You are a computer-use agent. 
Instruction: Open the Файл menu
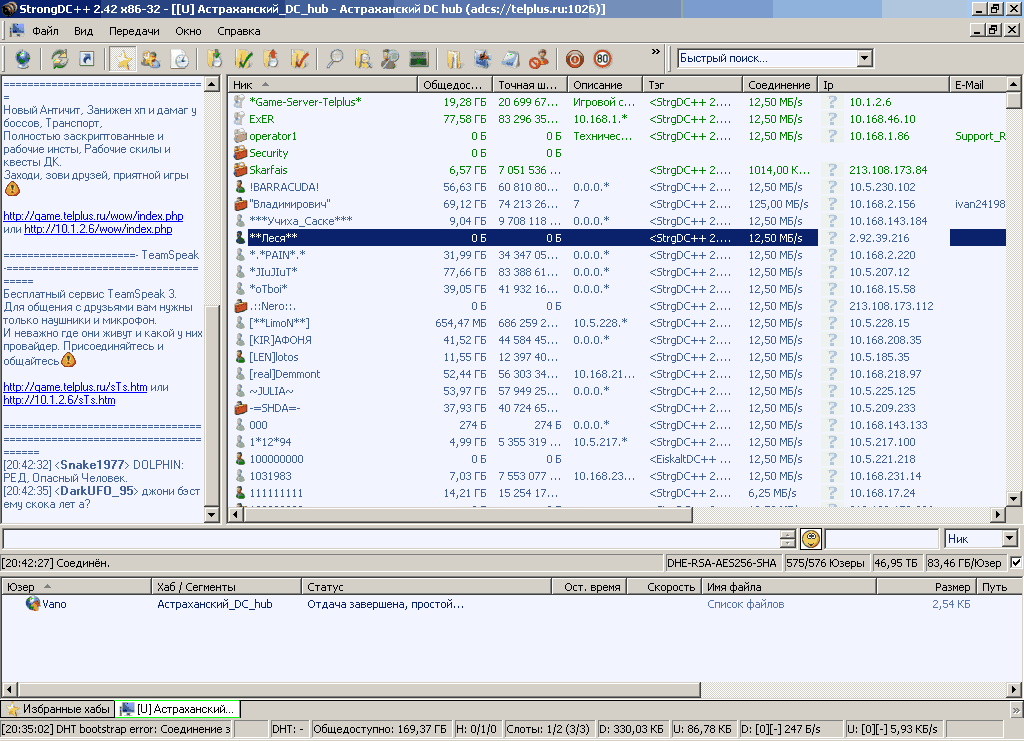pyautogui.click(x=45, y=31)
